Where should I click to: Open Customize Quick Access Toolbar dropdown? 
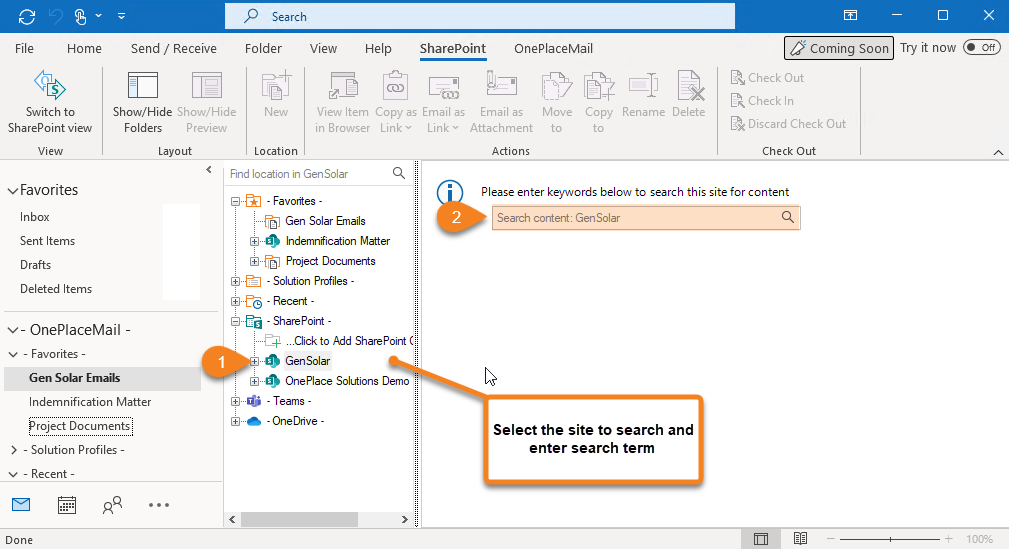coord(121,17)
